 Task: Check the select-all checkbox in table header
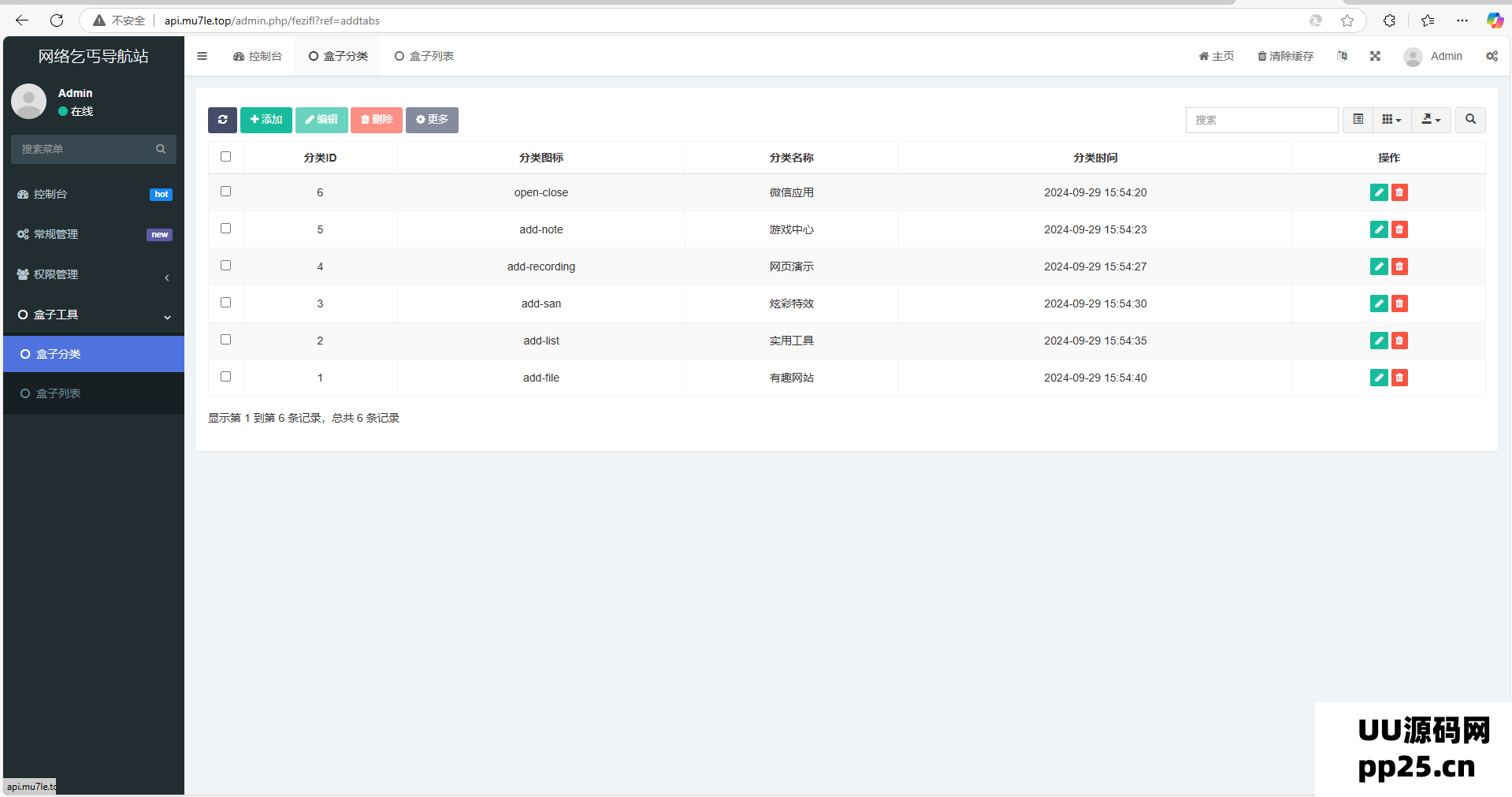pos(226,157)
